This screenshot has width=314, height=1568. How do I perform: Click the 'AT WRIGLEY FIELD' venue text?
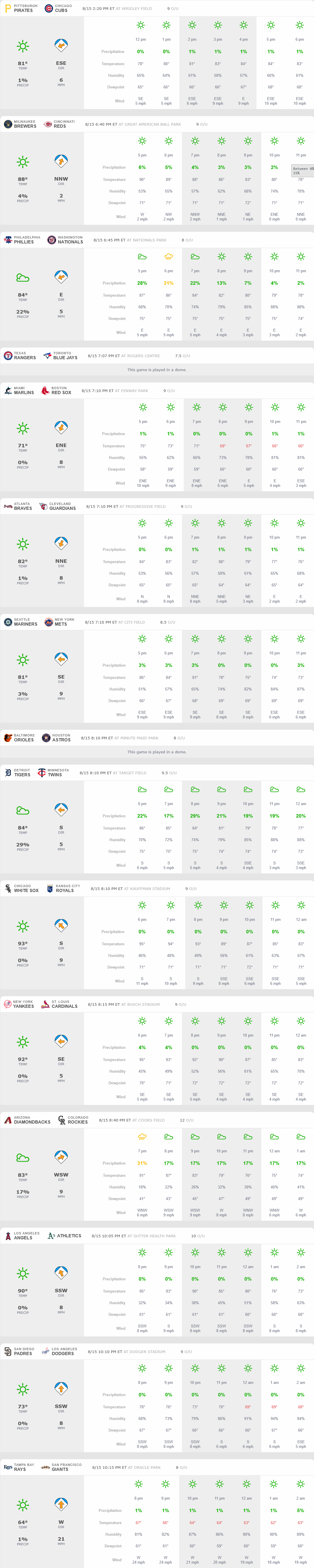click(134, 9)
